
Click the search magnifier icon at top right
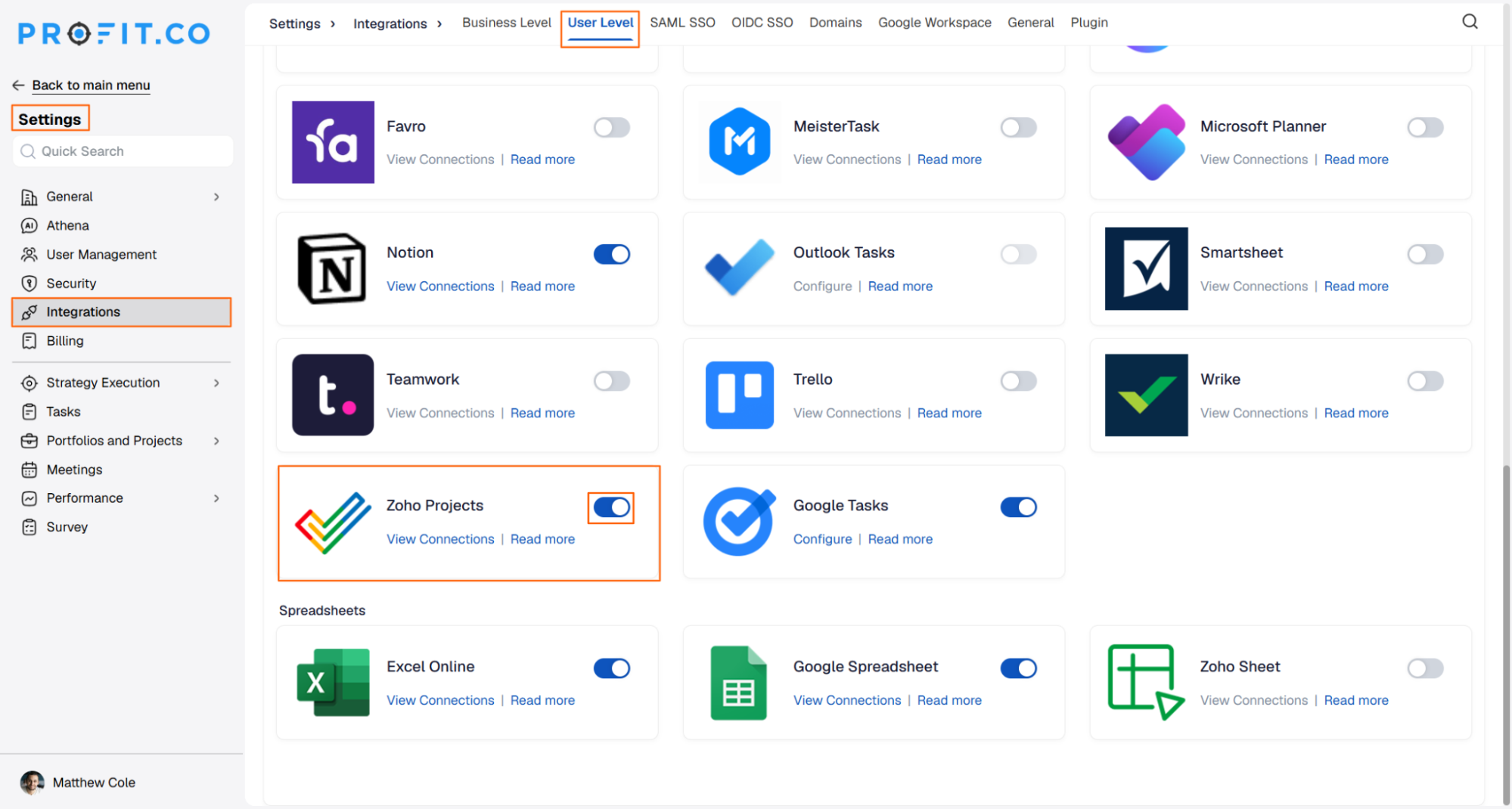[x=1469, y=22]
